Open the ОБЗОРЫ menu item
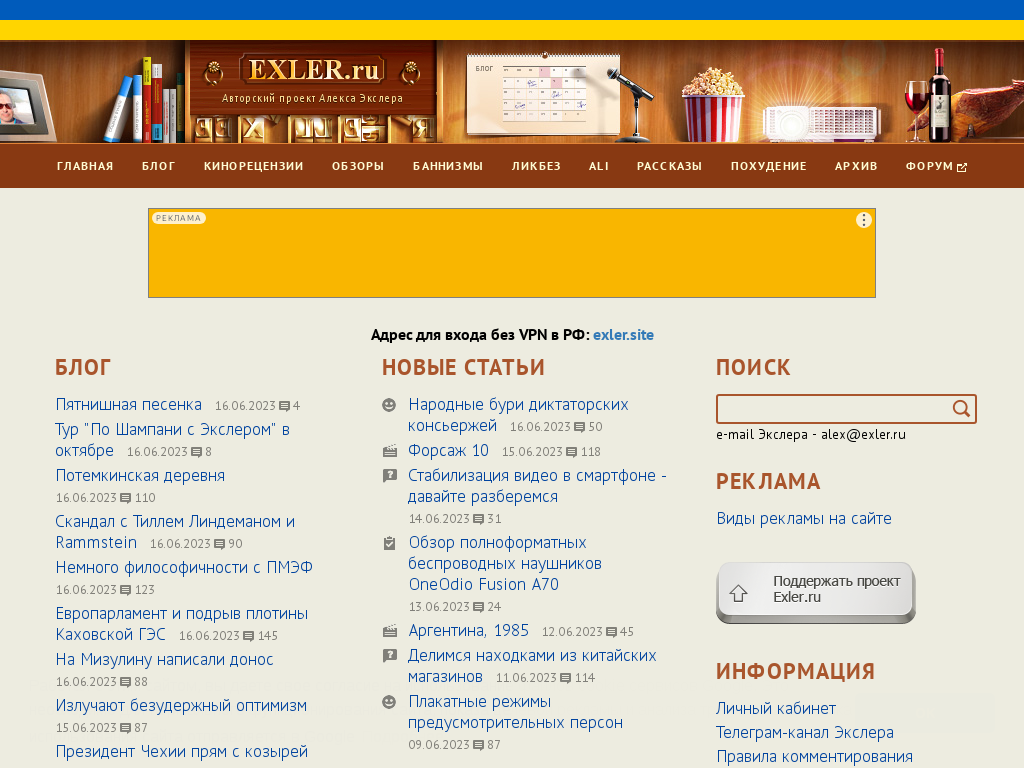 (358, 167)
